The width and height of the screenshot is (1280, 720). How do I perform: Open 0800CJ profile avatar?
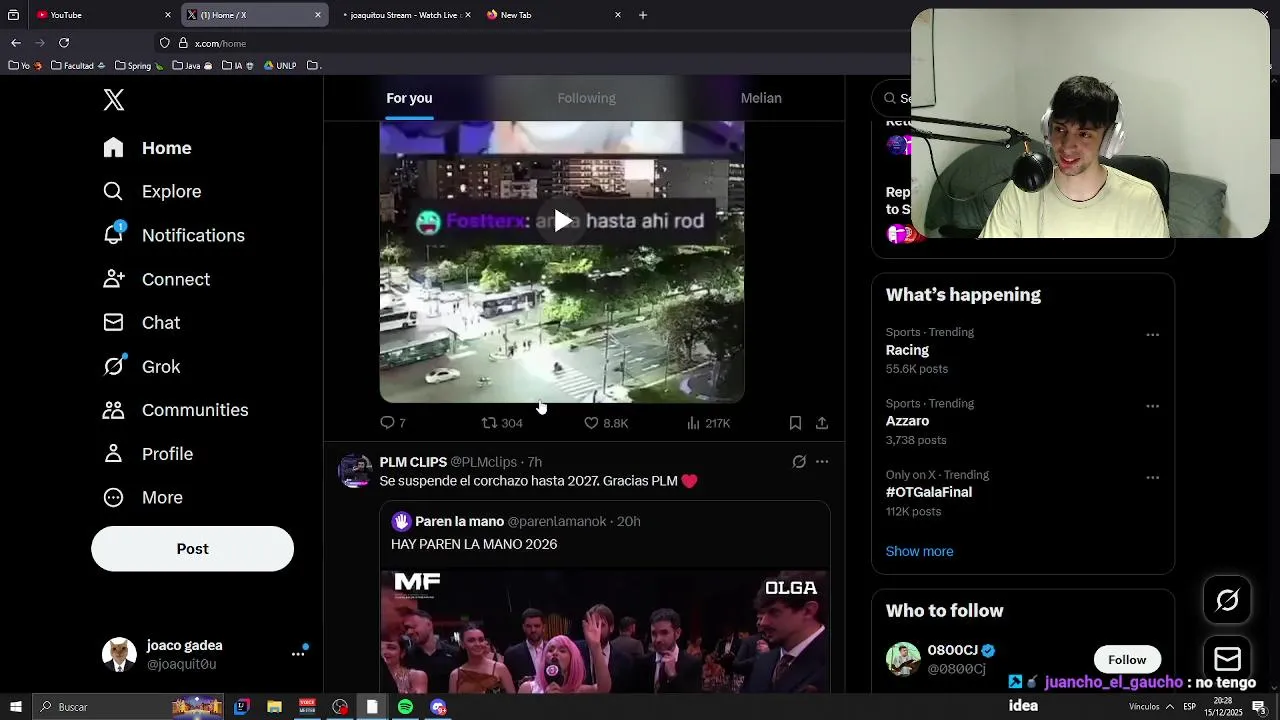click(903, 659)
